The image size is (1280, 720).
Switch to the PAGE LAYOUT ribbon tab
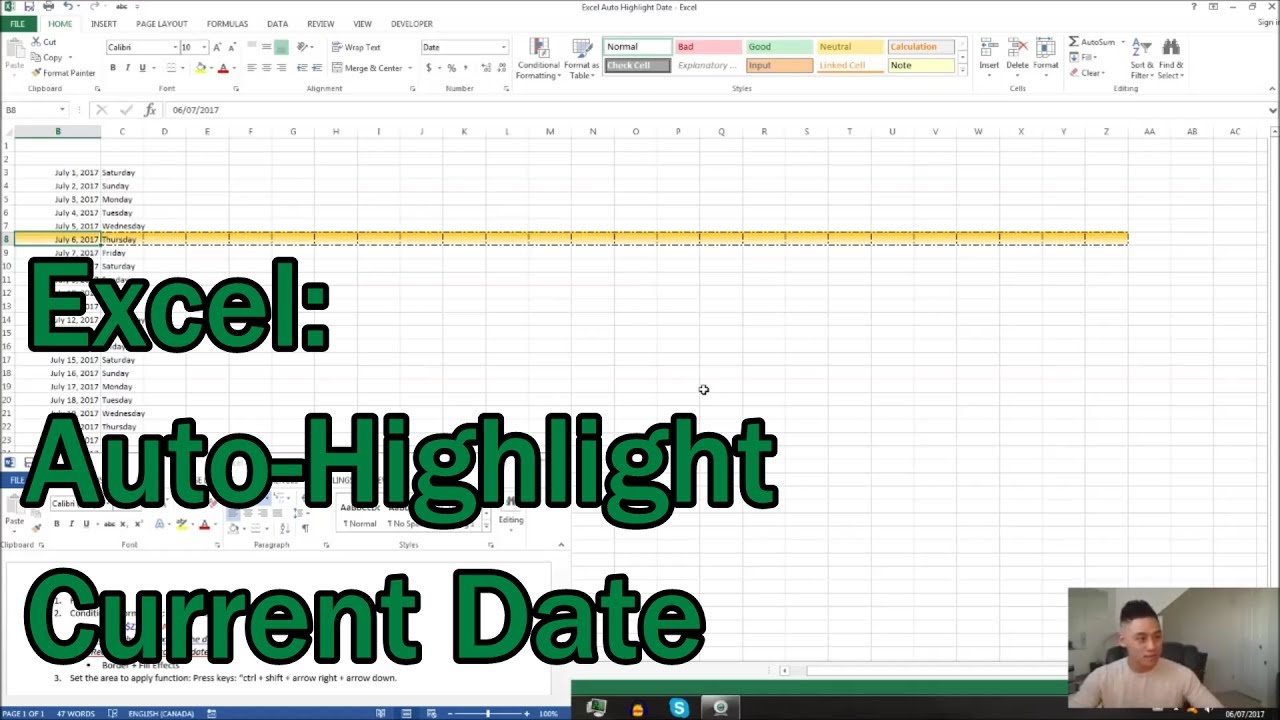click(x=162, y=24)
